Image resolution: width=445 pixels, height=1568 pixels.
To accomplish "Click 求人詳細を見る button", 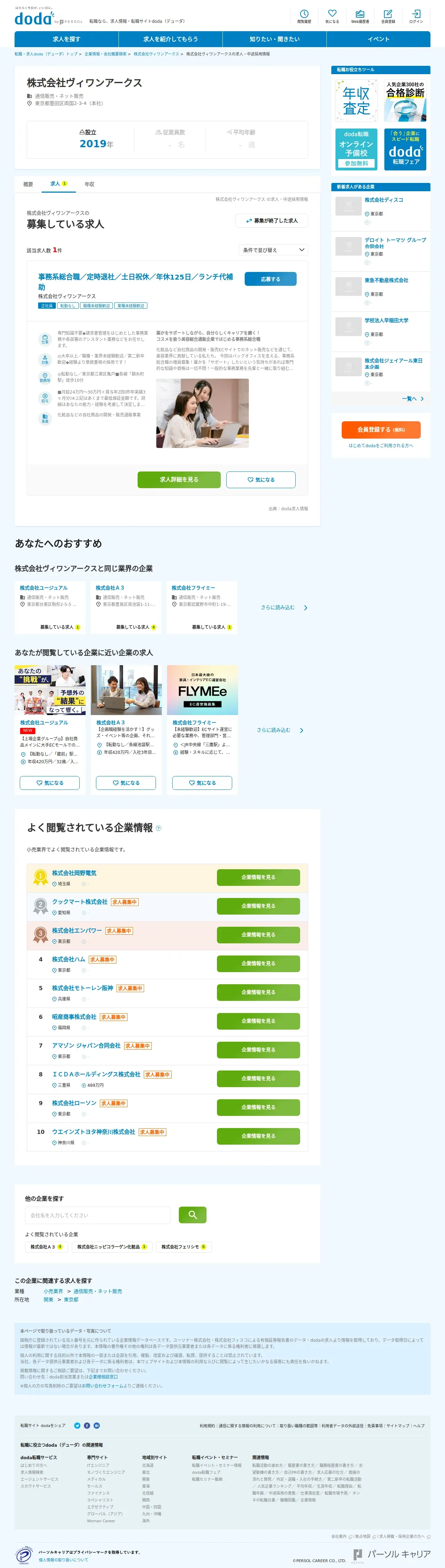I will [x=179, y=480].
